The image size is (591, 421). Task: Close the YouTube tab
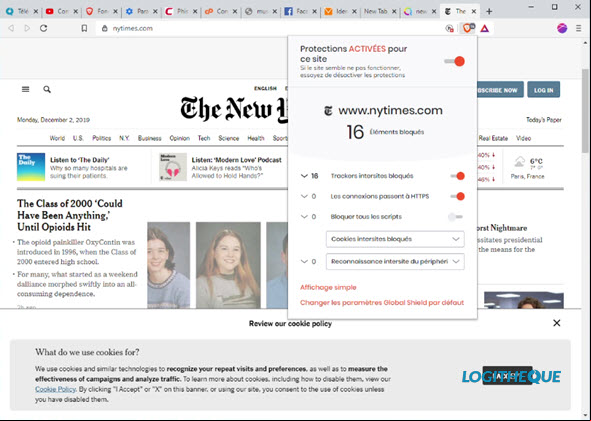pyautogui.click(x=75, y=11)
